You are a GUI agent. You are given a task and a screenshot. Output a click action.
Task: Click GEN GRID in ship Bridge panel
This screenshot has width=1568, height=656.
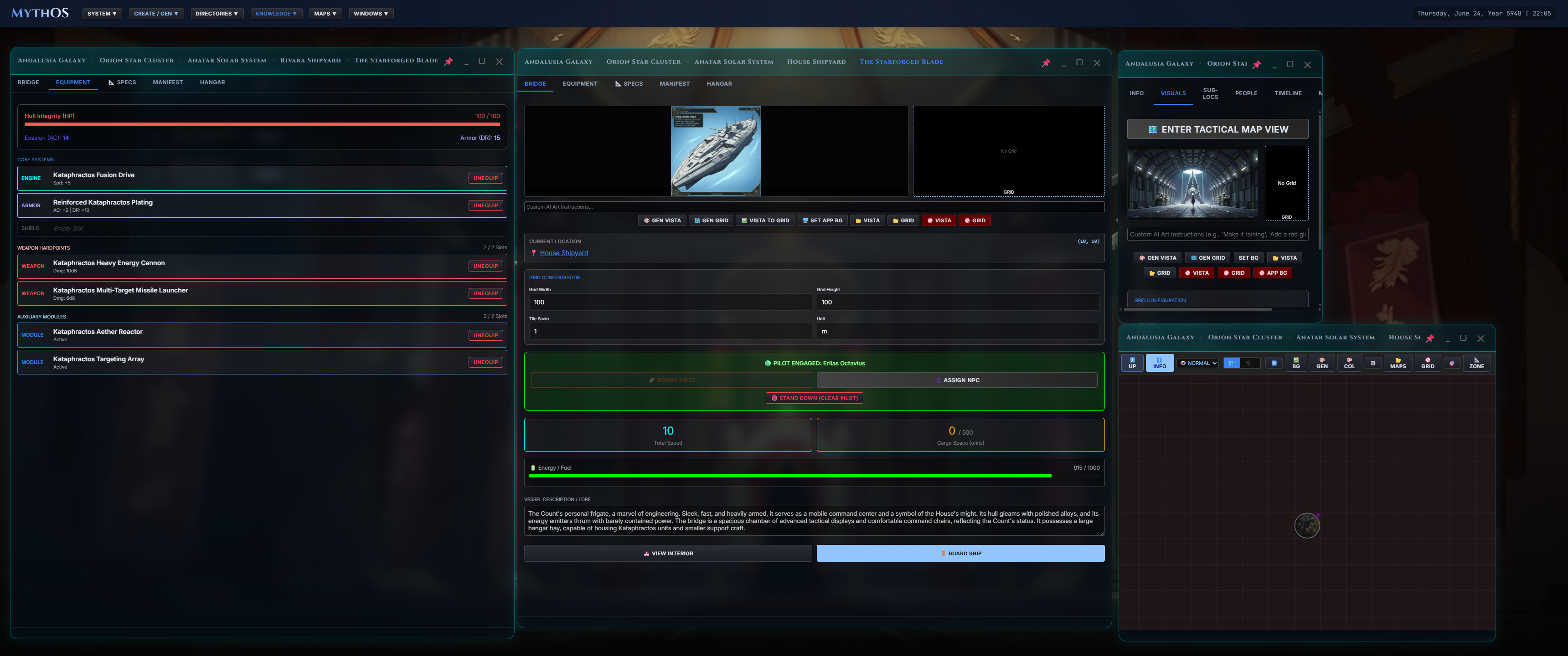(711, 220)
